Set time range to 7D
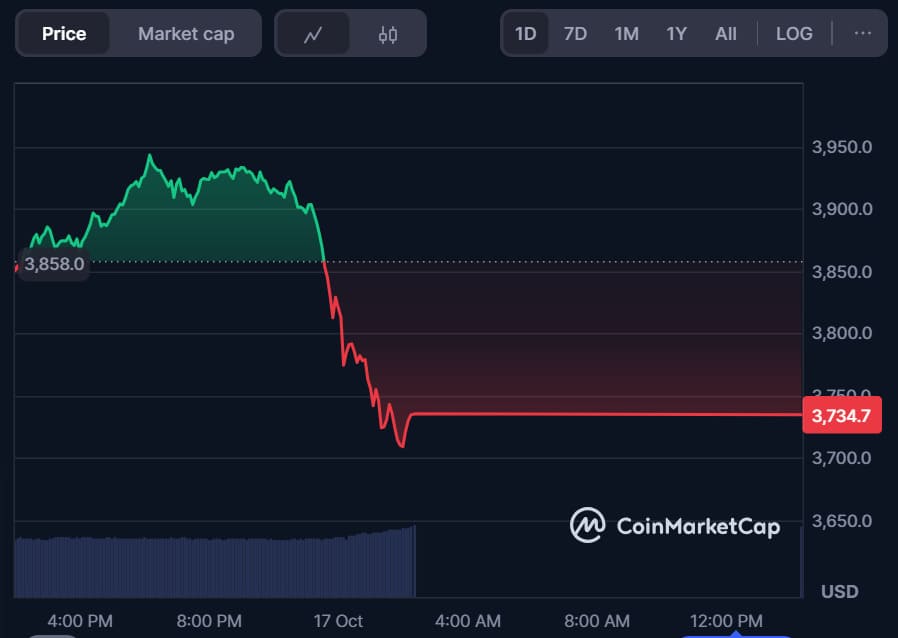This screenshot has width=898, height=638. click(x=575, y=34)
